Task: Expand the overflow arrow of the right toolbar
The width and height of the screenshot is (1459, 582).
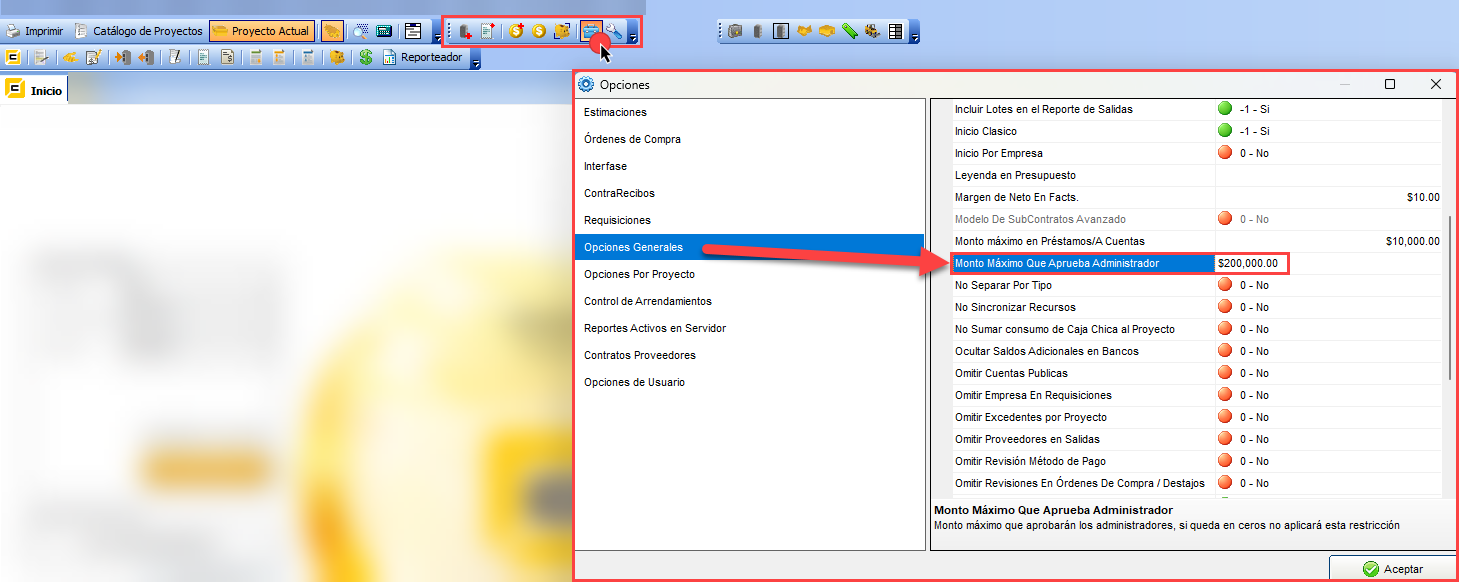Action: tap(914, 35)
